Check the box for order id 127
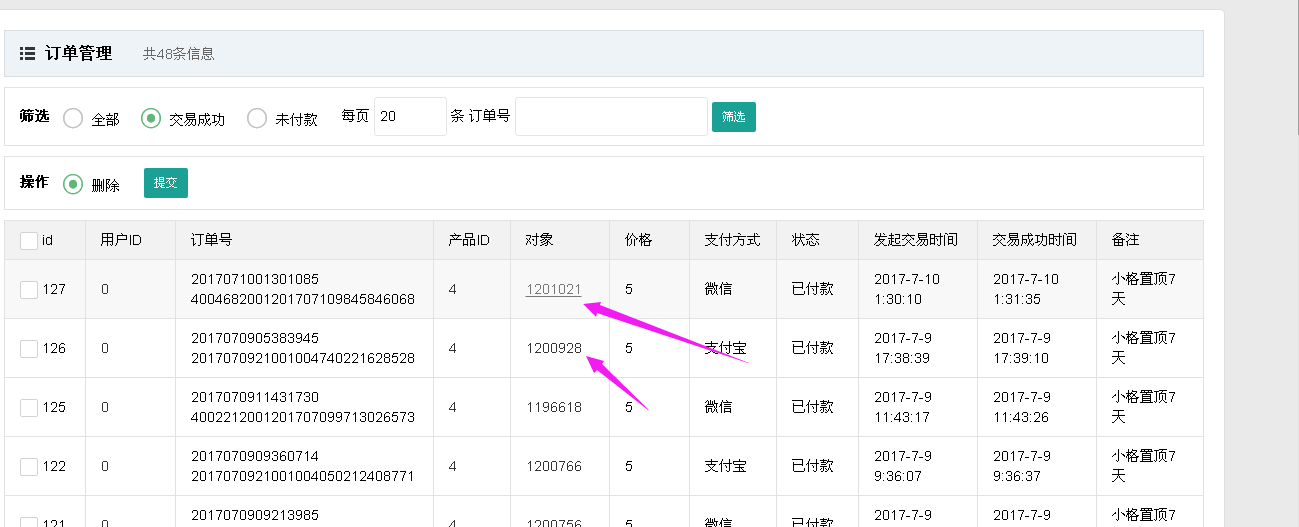1299x527 pixels. (29, 289)
